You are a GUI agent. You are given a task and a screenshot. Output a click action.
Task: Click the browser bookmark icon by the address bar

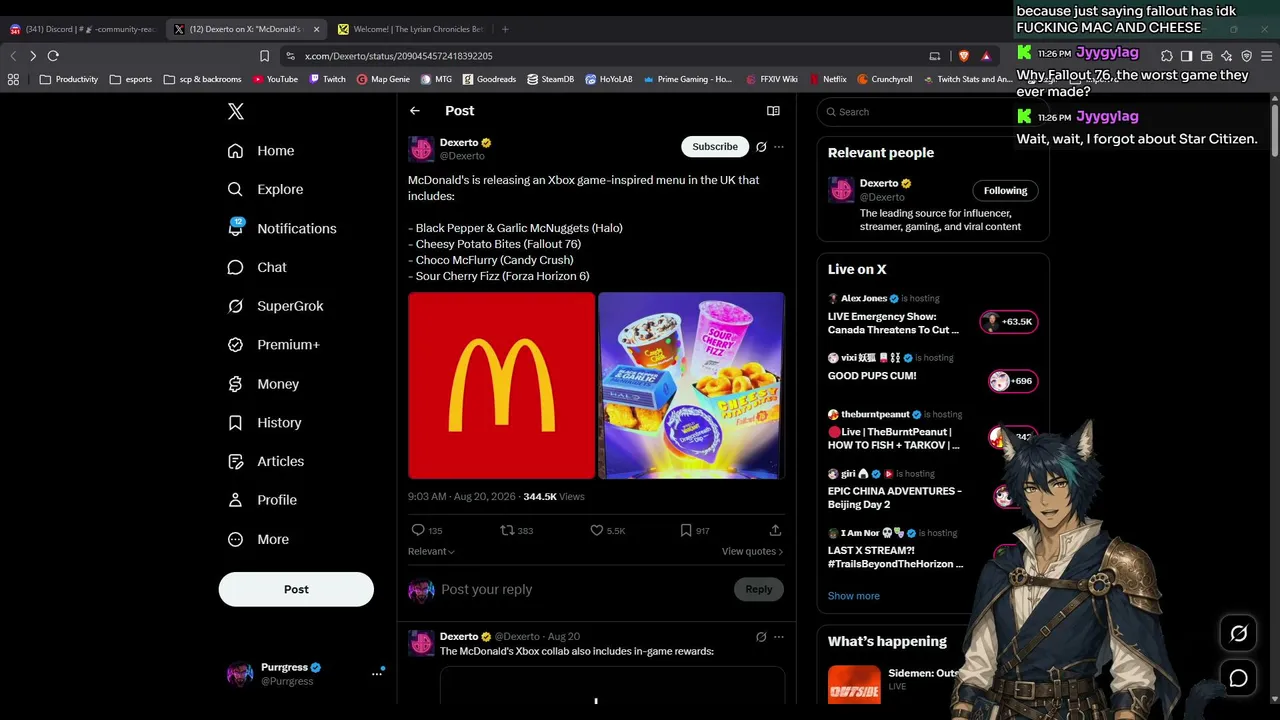(x=264, y=56)
